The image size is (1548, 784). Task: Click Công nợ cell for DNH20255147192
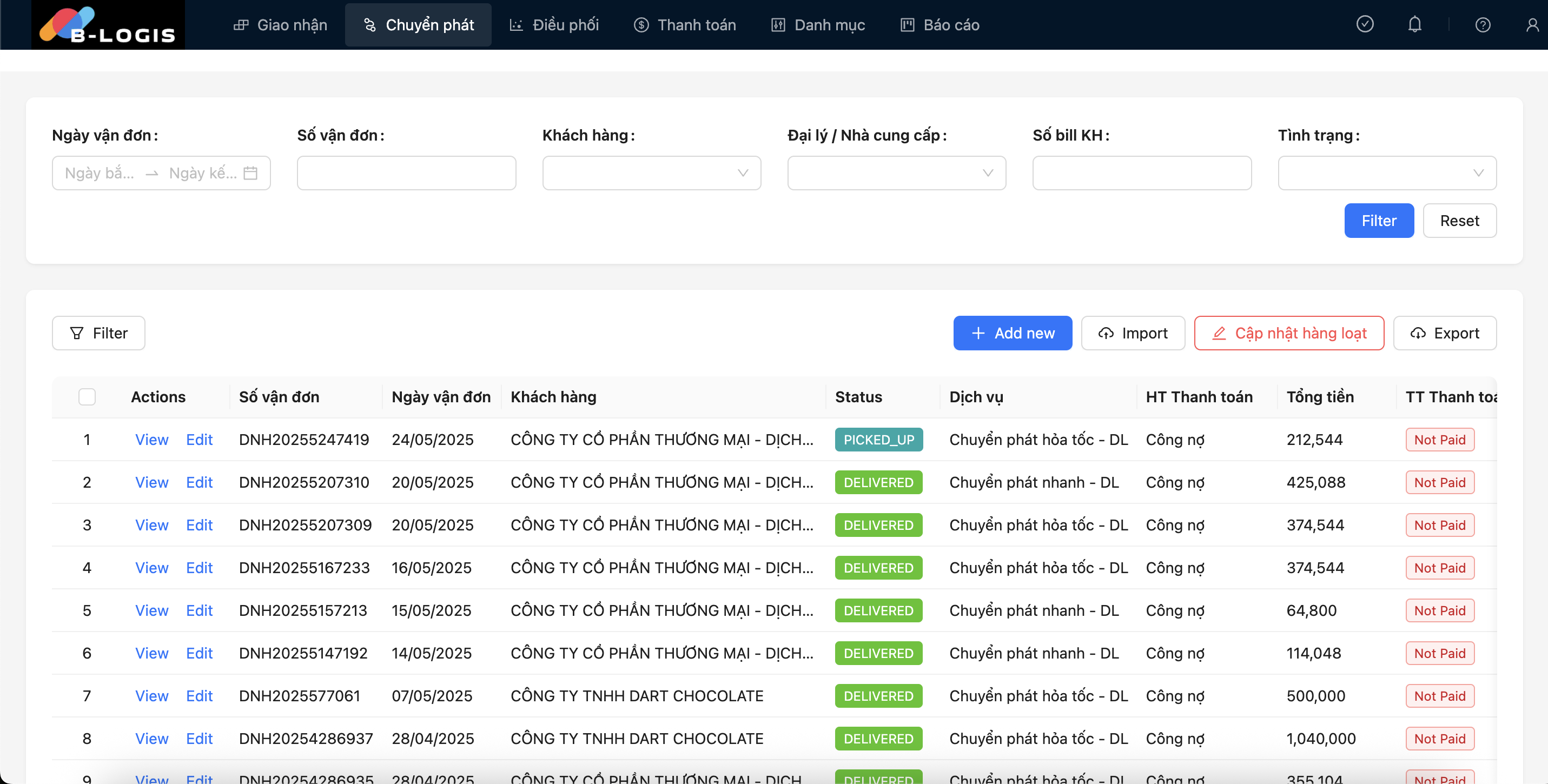coord(1175,653)
